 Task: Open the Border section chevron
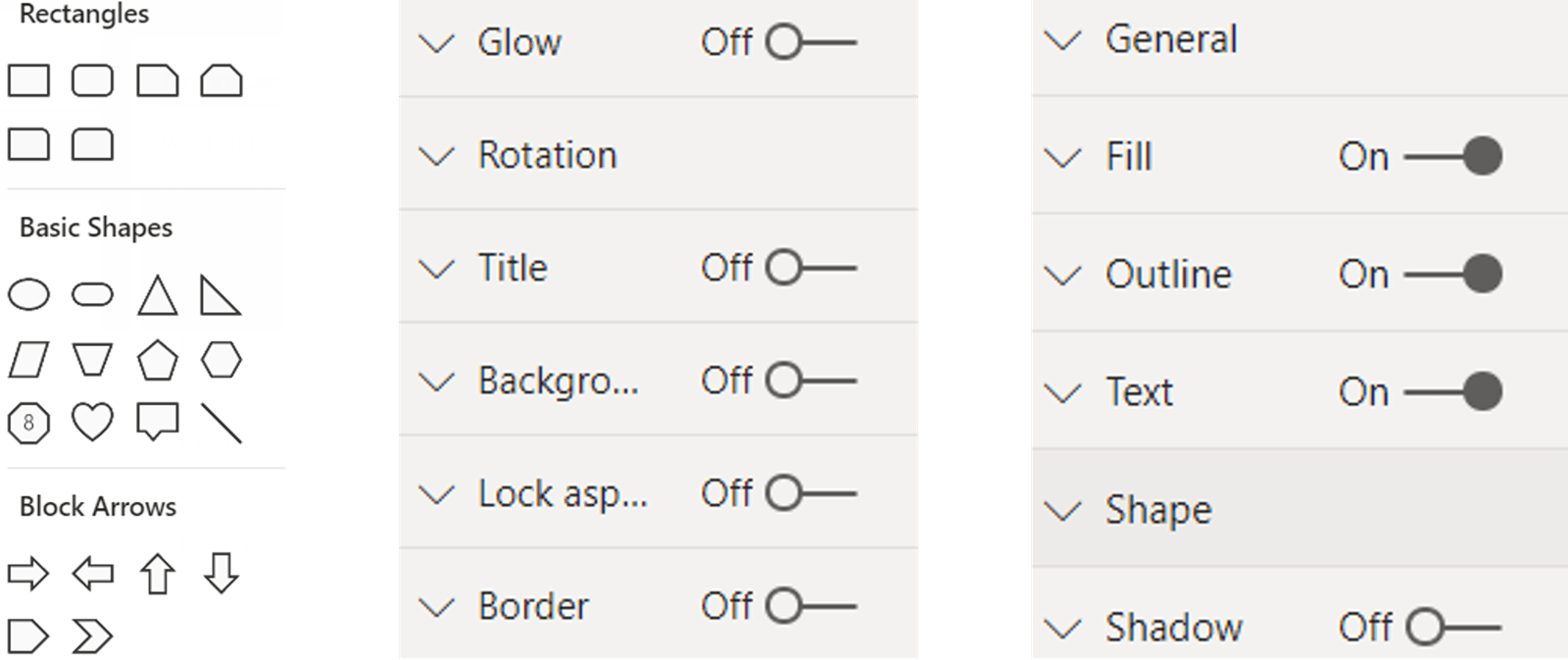[437, 607]
